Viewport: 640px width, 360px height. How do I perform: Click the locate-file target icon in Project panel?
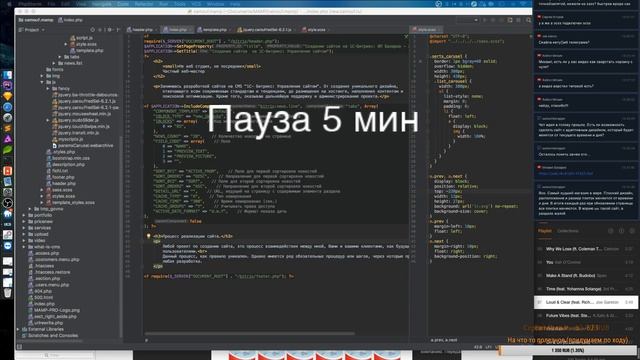pyautogui.click(x=93, y=30)
